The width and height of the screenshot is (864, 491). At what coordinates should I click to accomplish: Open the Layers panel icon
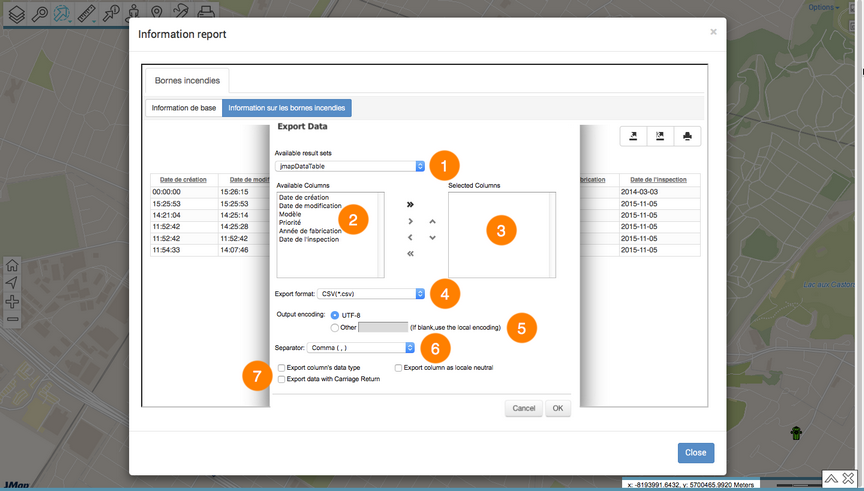pyautogui.click(x=17, y=14)
